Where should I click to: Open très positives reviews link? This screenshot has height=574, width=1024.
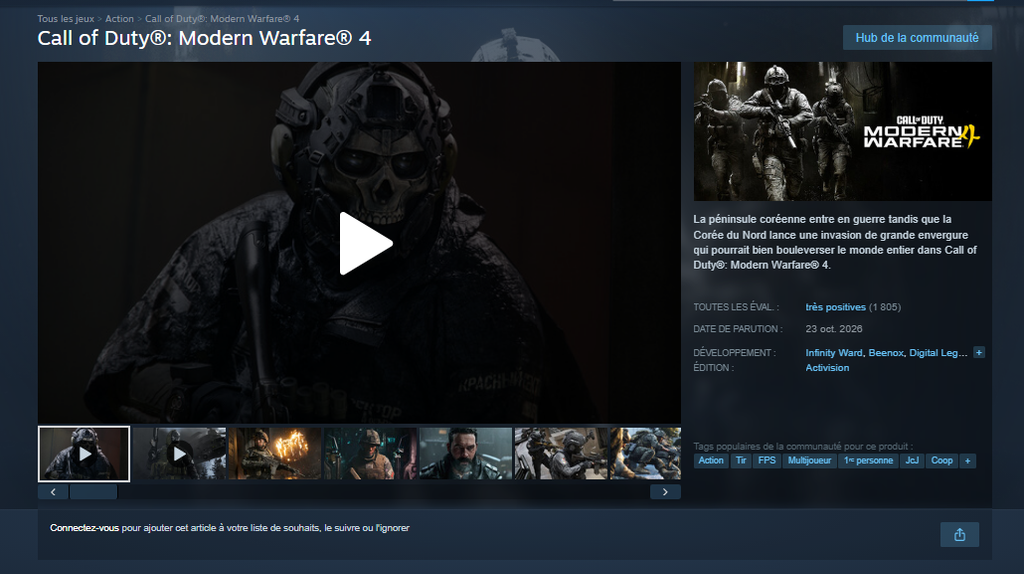tap(835, 307)
